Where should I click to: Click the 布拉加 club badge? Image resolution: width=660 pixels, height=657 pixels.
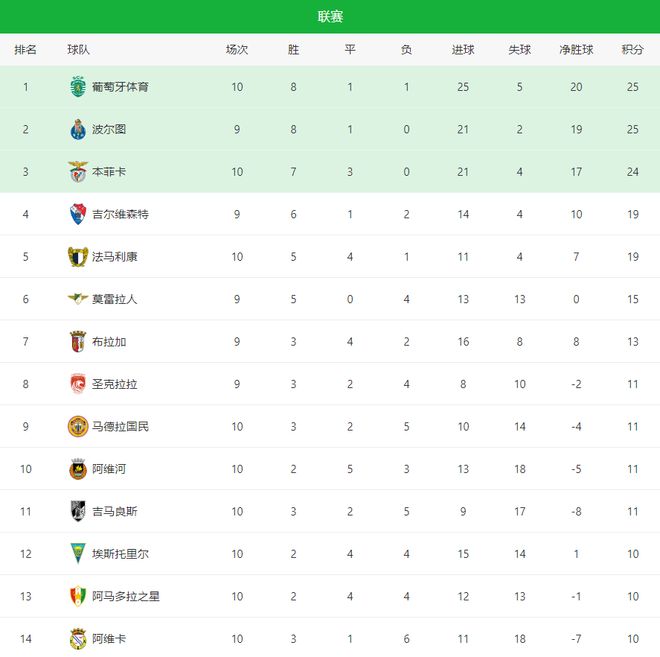click(x=78, y=342)
